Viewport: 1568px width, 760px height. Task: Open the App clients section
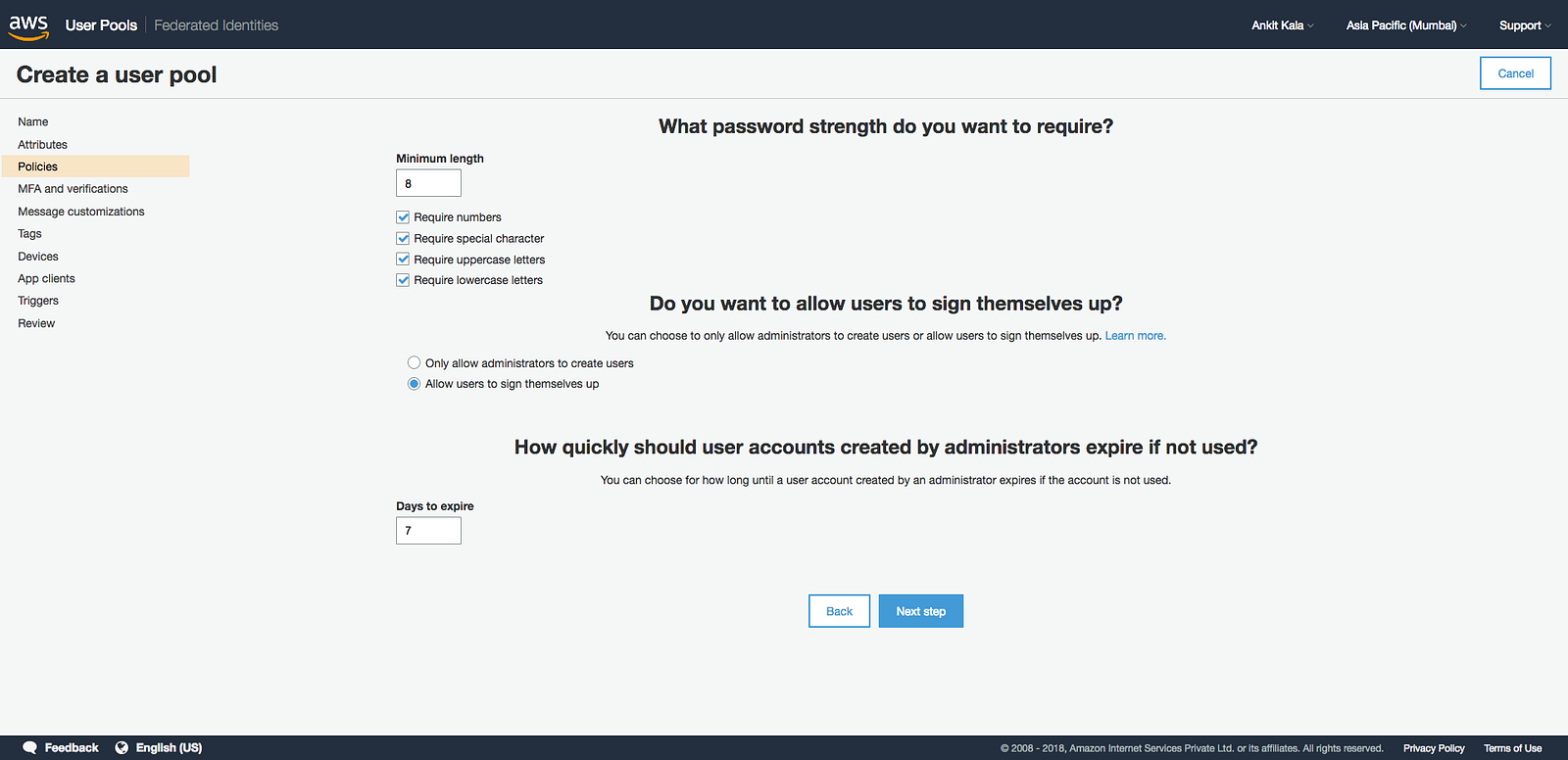point(46,279)
